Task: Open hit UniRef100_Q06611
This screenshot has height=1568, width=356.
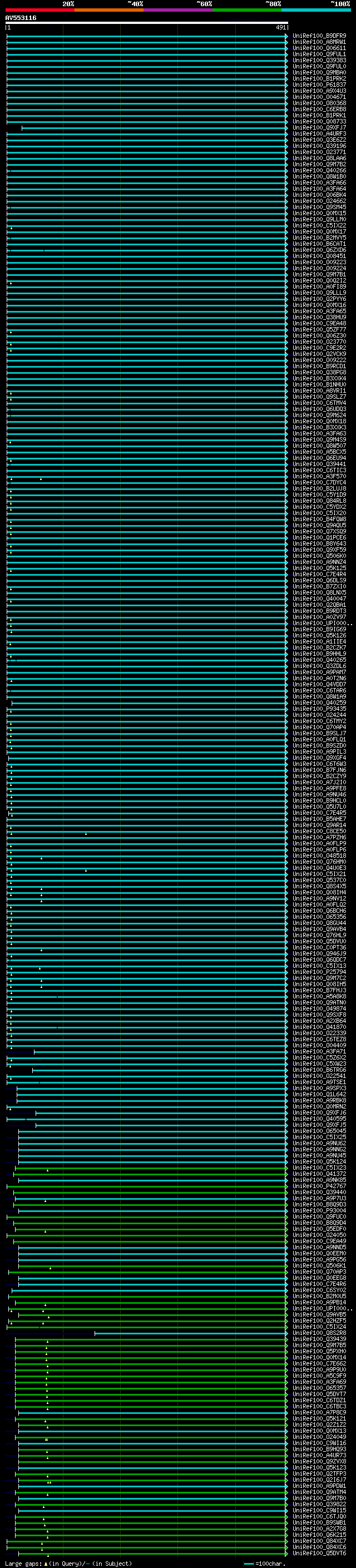Action: (x=319, y=48)
